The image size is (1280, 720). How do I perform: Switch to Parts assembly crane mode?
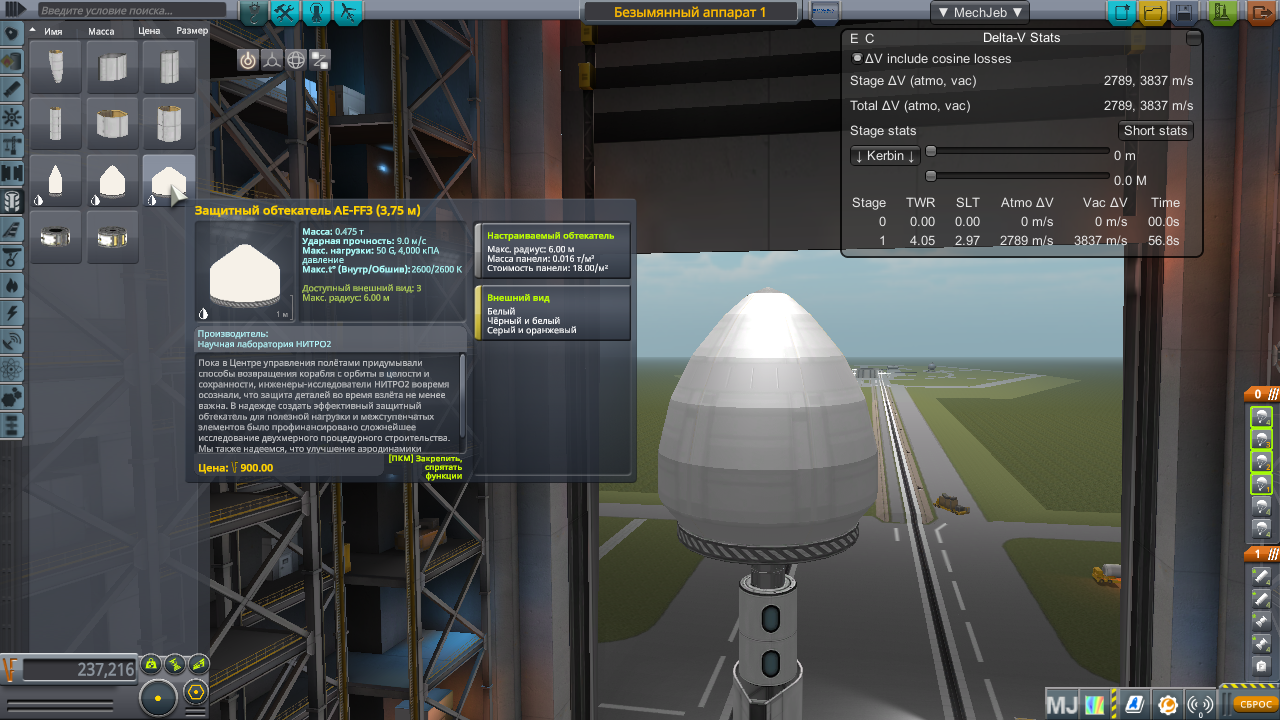(255, 13)
